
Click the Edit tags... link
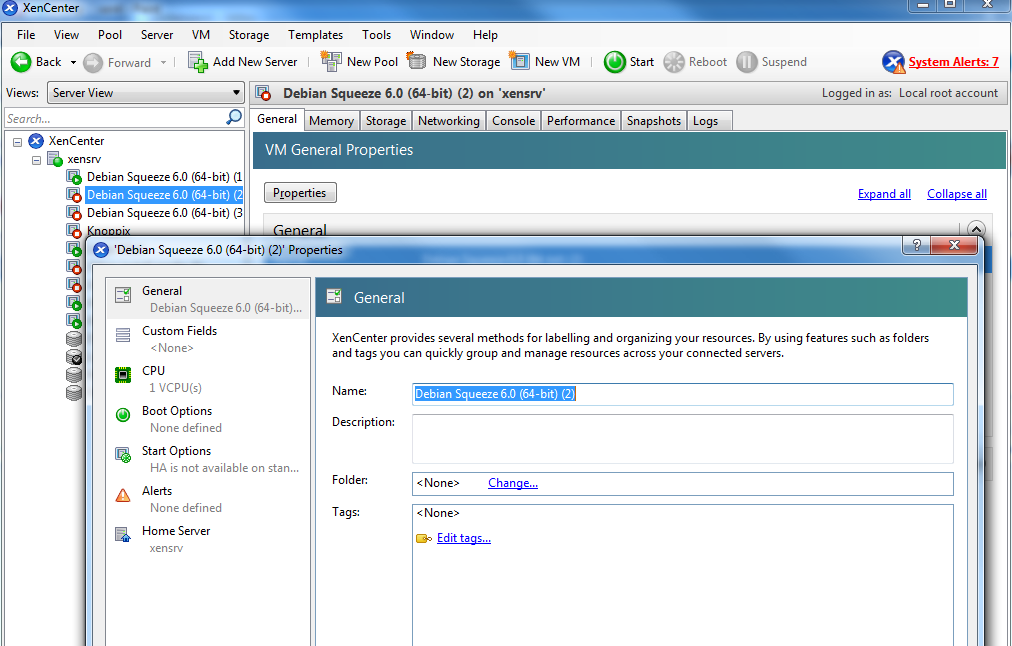pyautogui.click(x=463, y=538)
